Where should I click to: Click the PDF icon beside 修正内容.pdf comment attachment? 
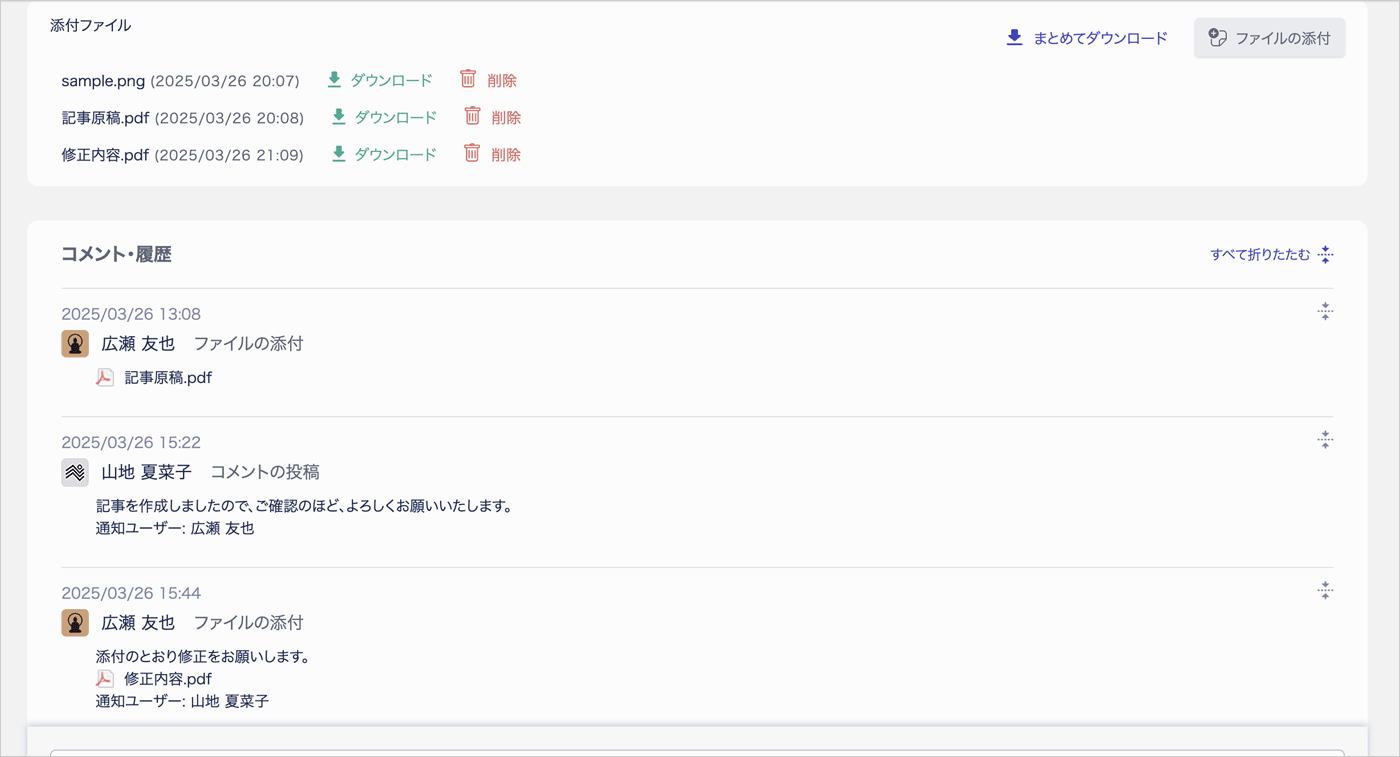coord(105,678)
